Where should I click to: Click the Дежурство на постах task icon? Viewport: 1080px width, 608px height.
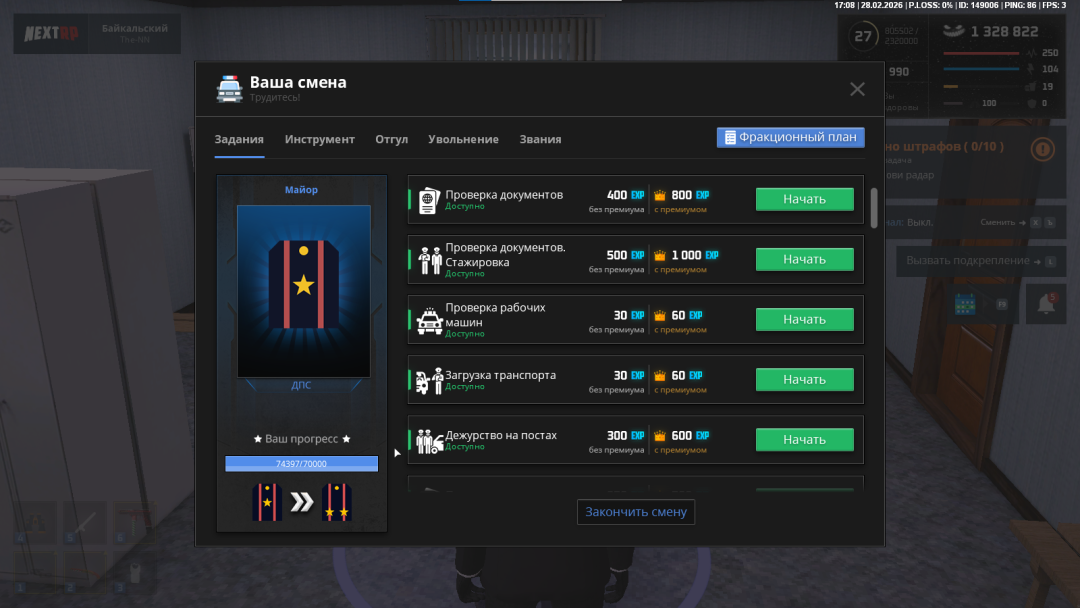tap(429, 440)
